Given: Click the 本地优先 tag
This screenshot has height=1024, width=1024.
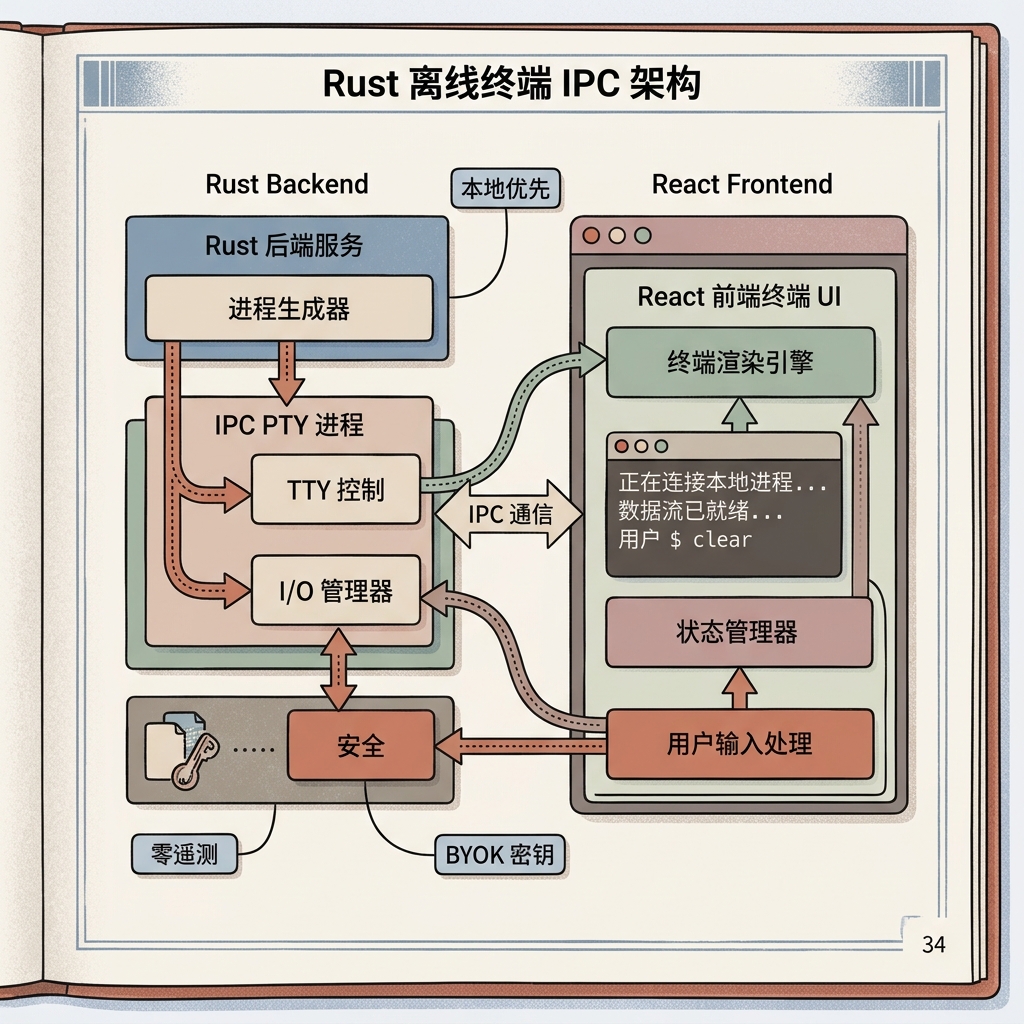Looking at the screenshot, I should tap(505, 189).
